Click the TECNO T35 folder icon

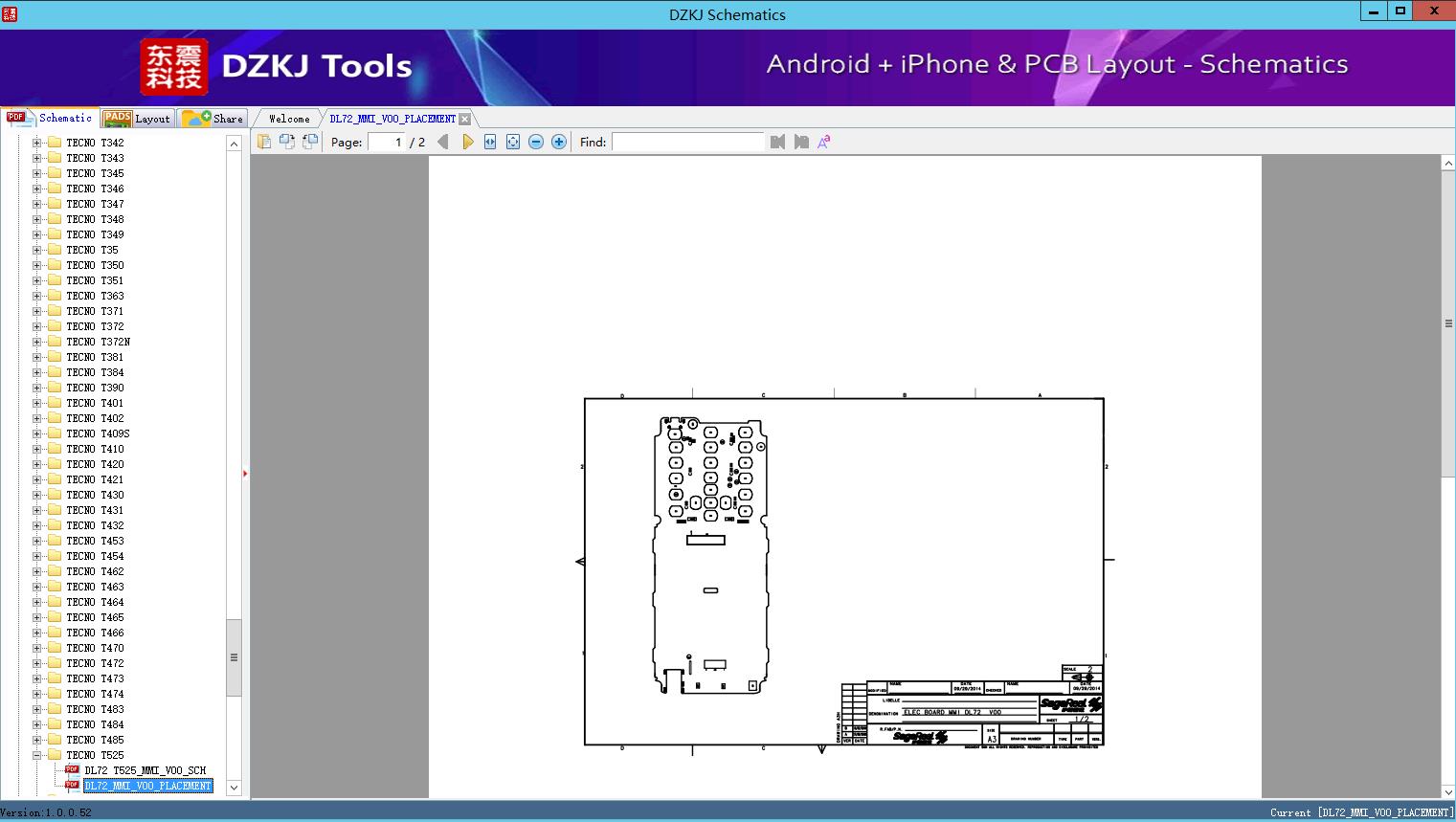[55, 250]
